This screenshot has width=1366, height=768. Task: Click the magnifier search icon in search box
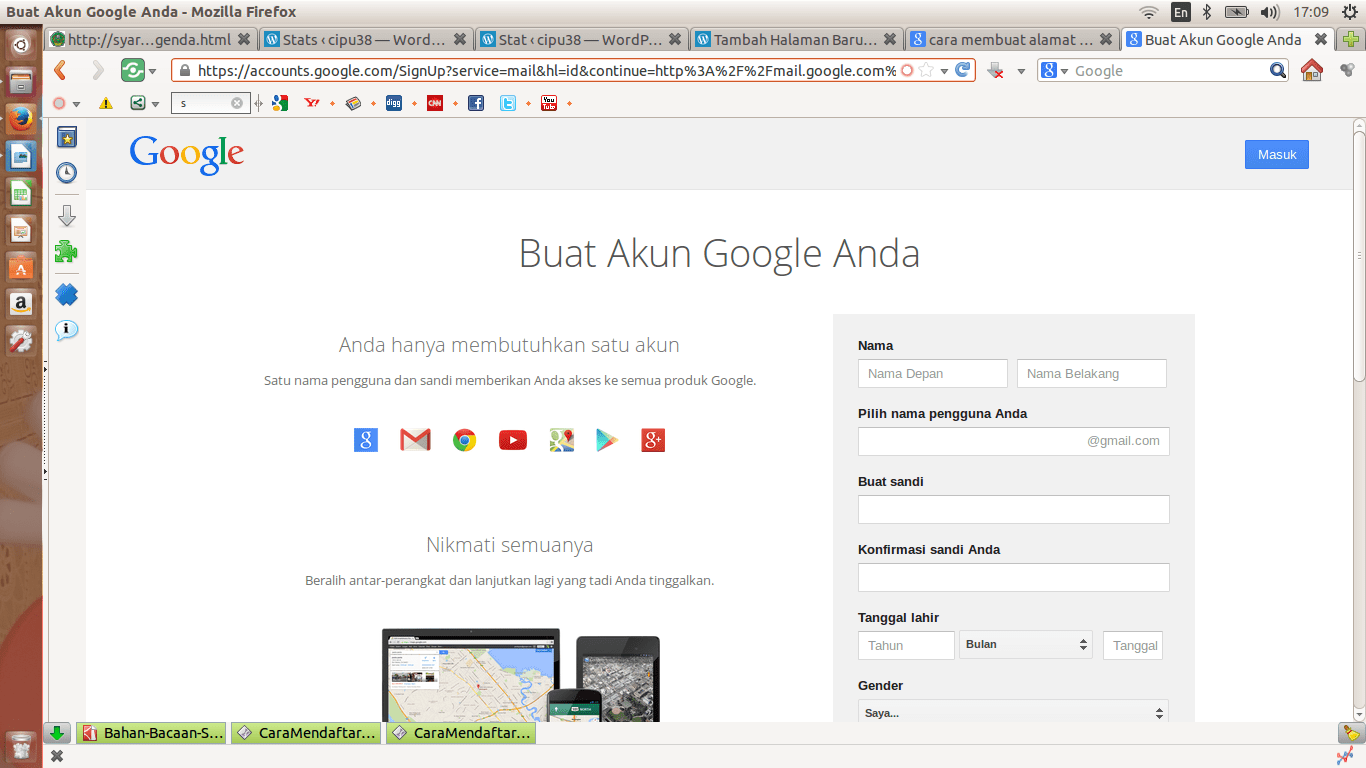point(1278,70)
